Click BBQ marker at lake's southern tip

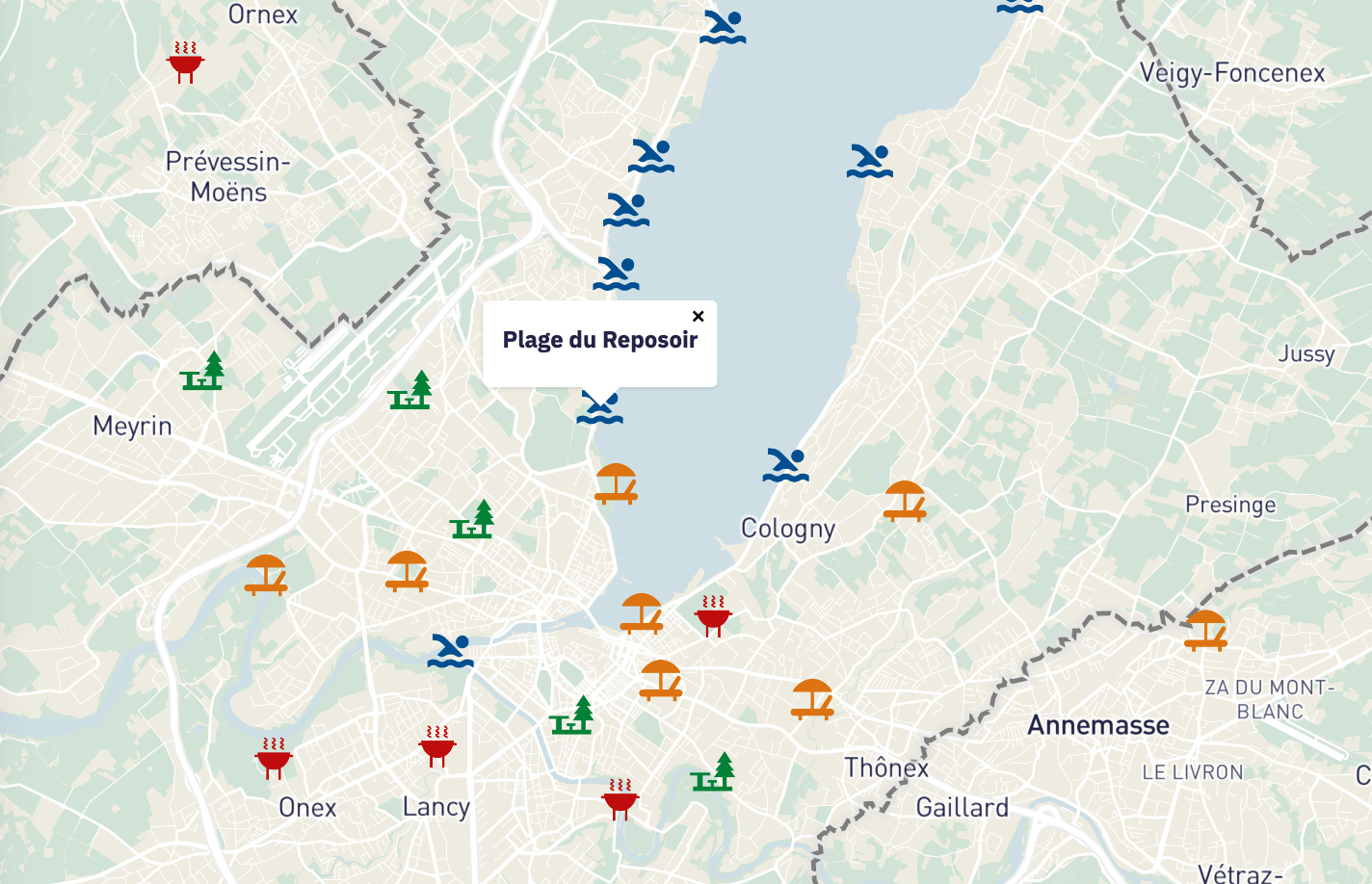[713, 616]
